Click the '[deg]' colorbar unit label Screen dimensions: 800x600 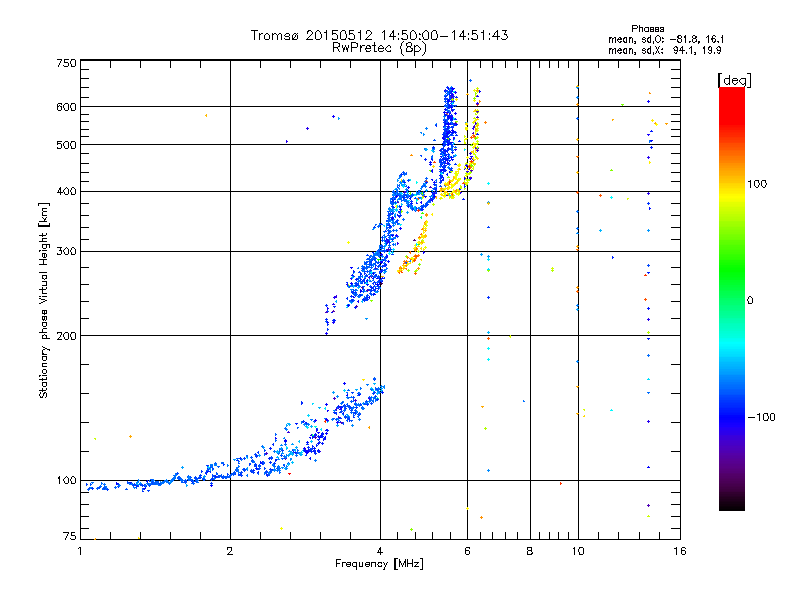(734, 80)
